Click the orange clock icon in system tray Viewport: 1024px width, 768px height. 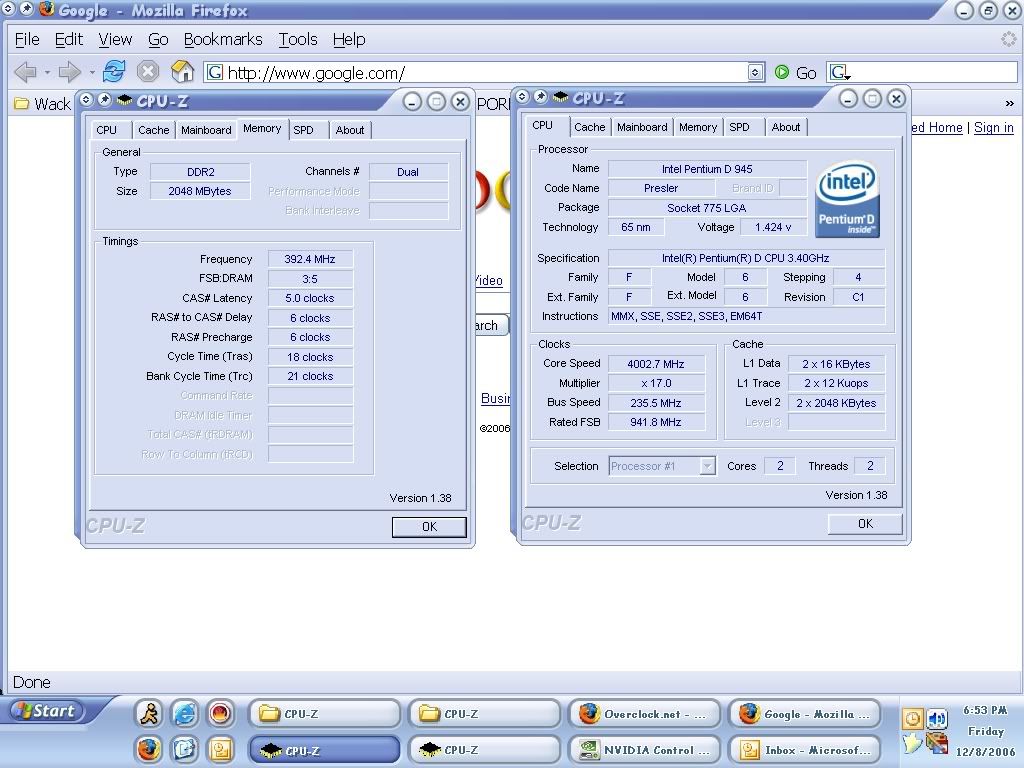(912, 720)
